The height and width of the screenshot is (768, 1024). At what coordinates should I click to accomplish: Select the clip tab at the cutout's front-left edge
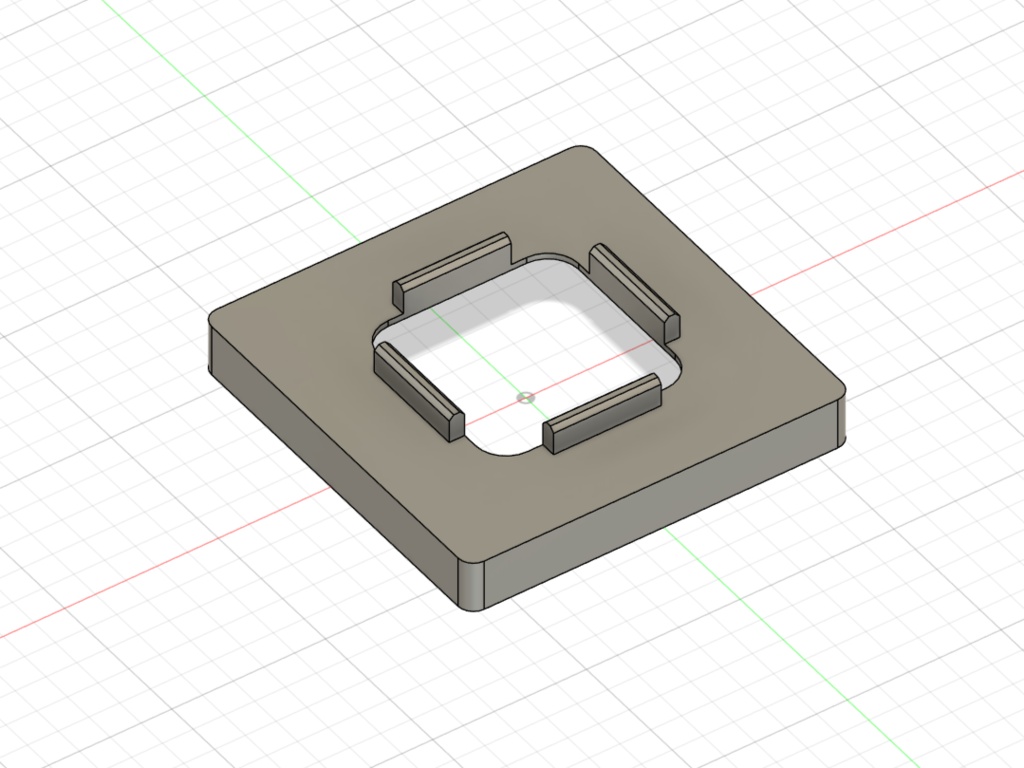tap(419, 391)
